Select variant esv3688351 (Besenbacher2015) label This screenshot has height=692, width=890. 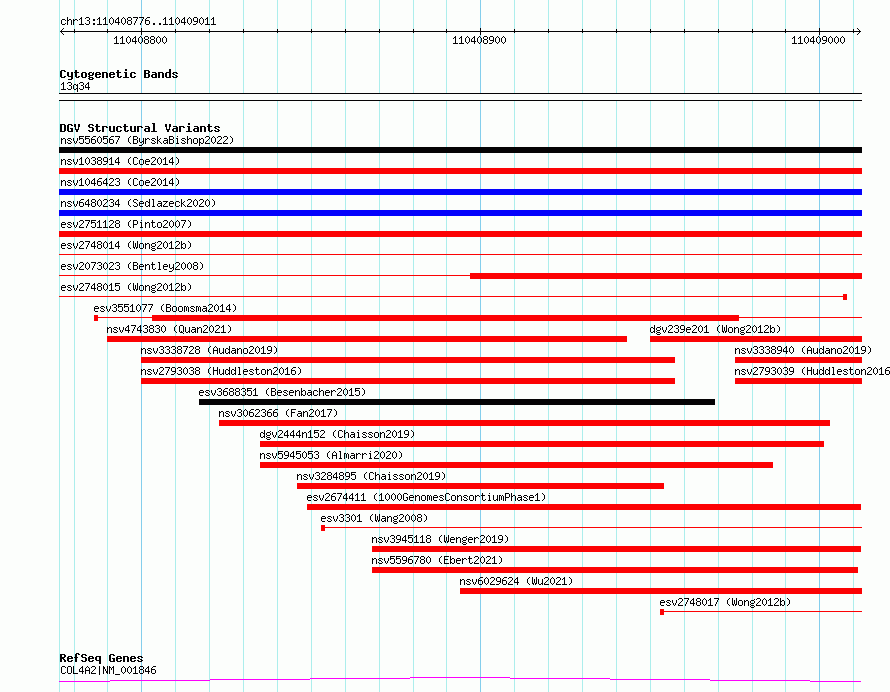click(x=282, y=392)
